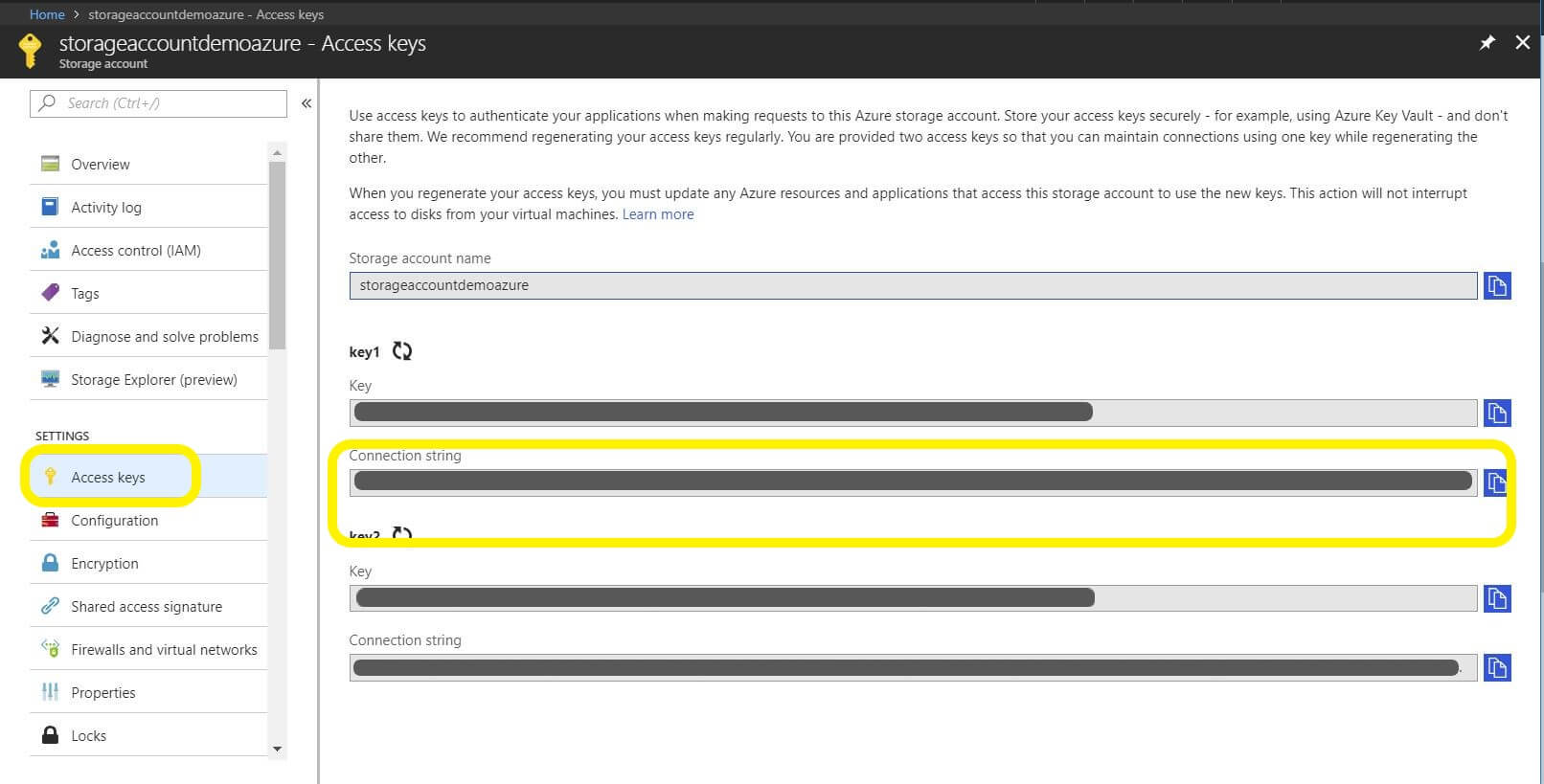Screen dimensions: 1544x784
Task: Copy the storage account name
Action: pyautogui.click(x=1497, y=285)
